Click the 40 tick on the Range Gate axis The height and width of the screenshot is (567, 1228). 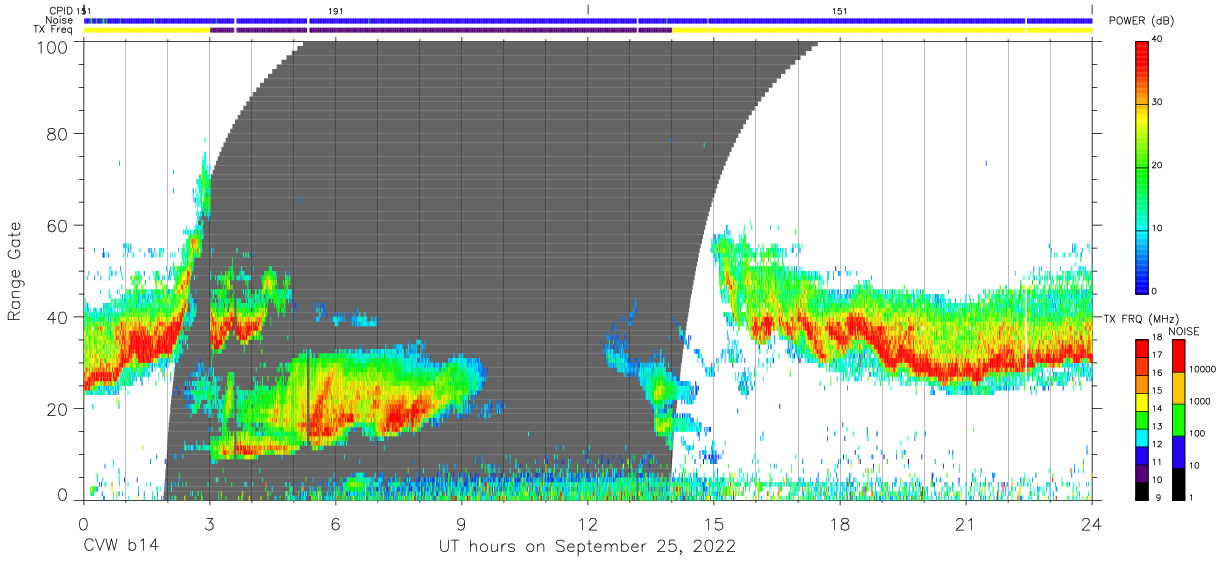(x=59, y=317)
